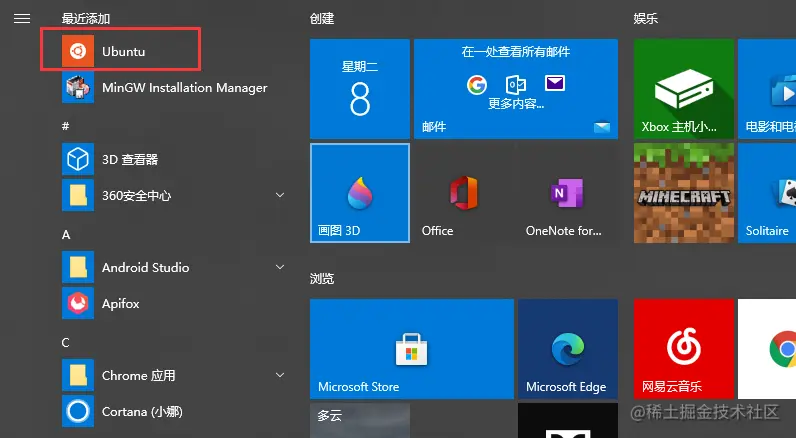Image resolution: width=796 pixels, height=438 pixels.
Task: Open the 邮件 mail tile
Action: pyautogui.click(x=516, y=89)
